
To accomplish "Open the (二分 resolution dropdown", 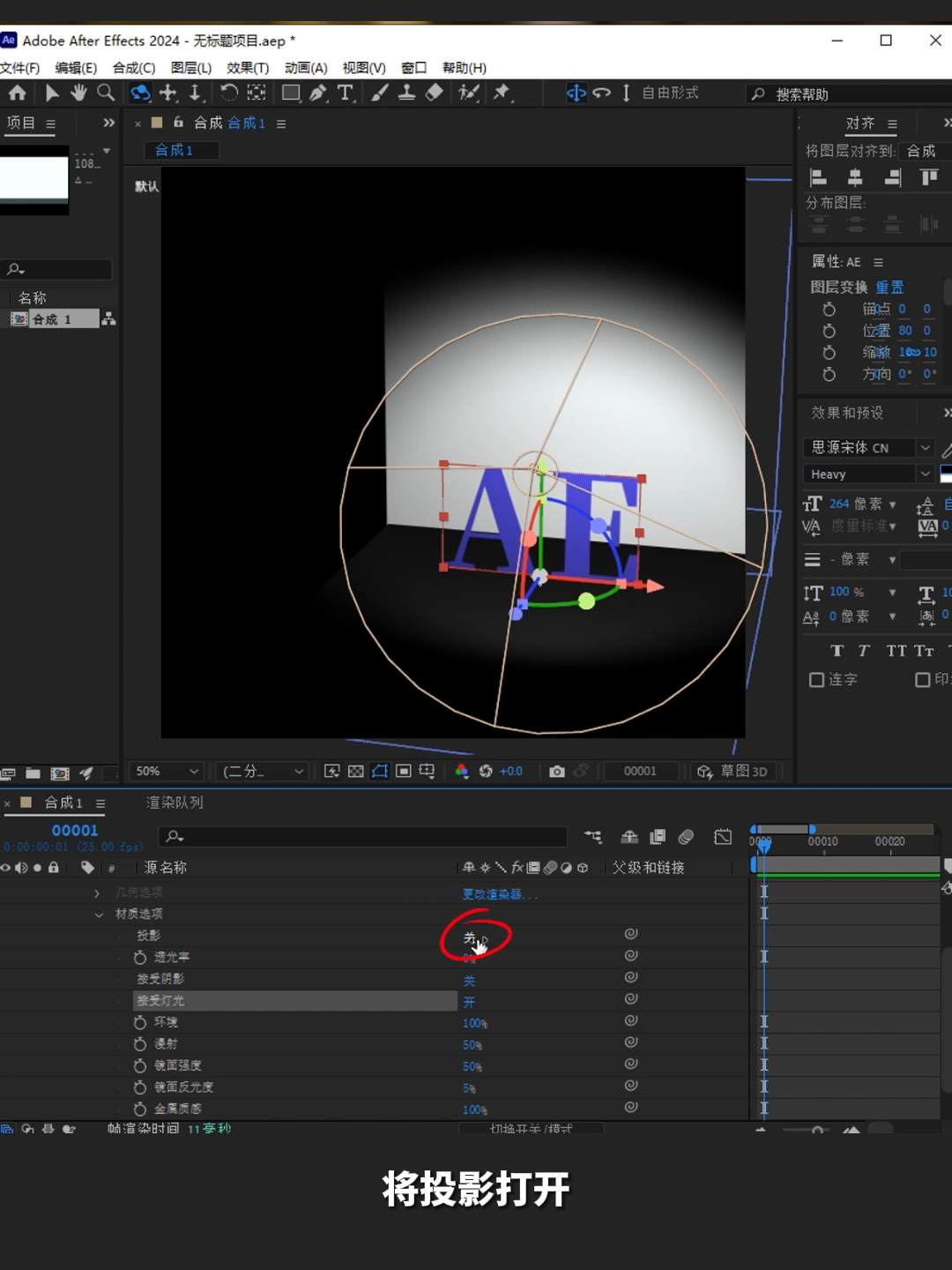I will click(263, 772).
